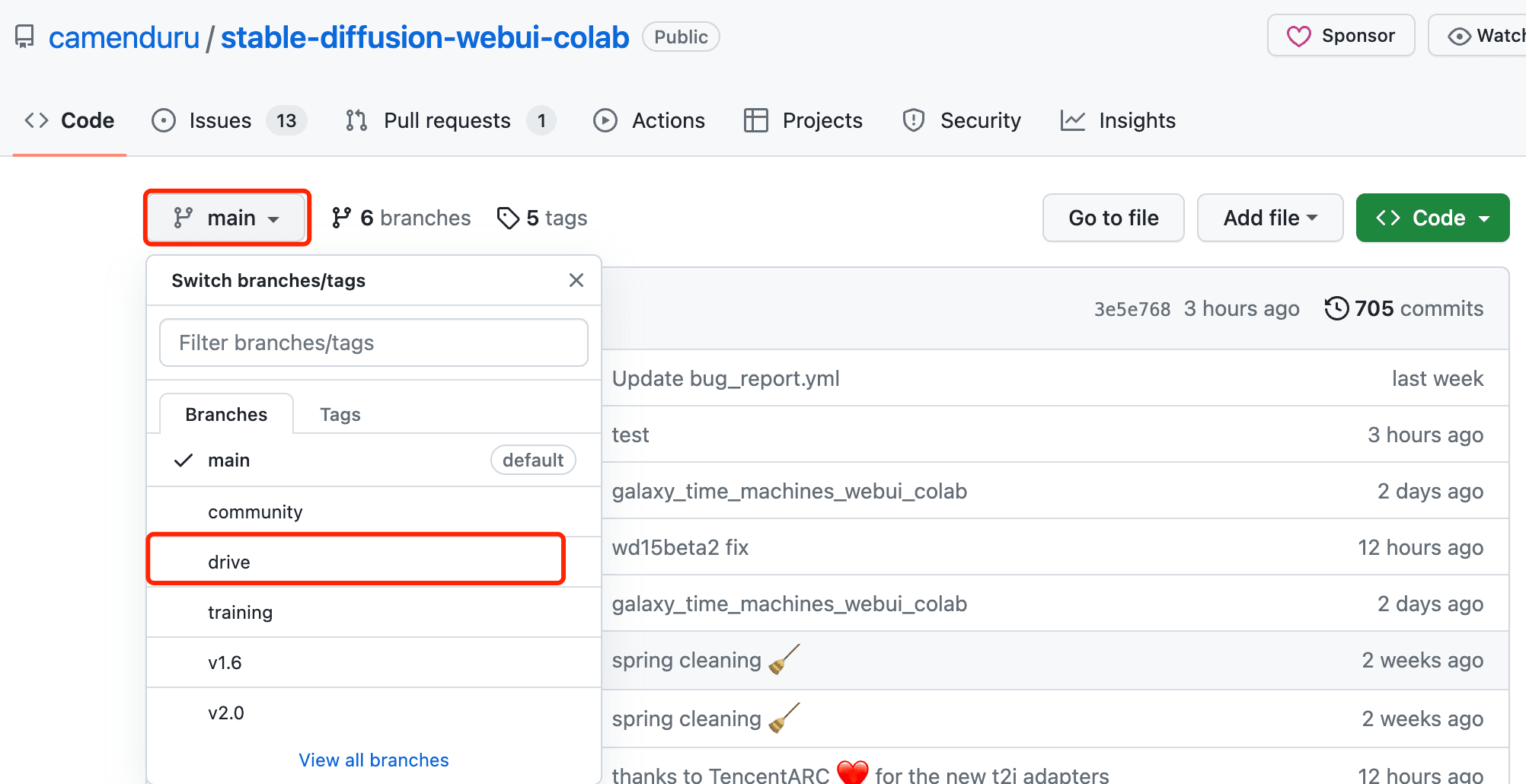1526x784 pixels.
Task: Select the drive branch
Action: [x=356, y=562]
